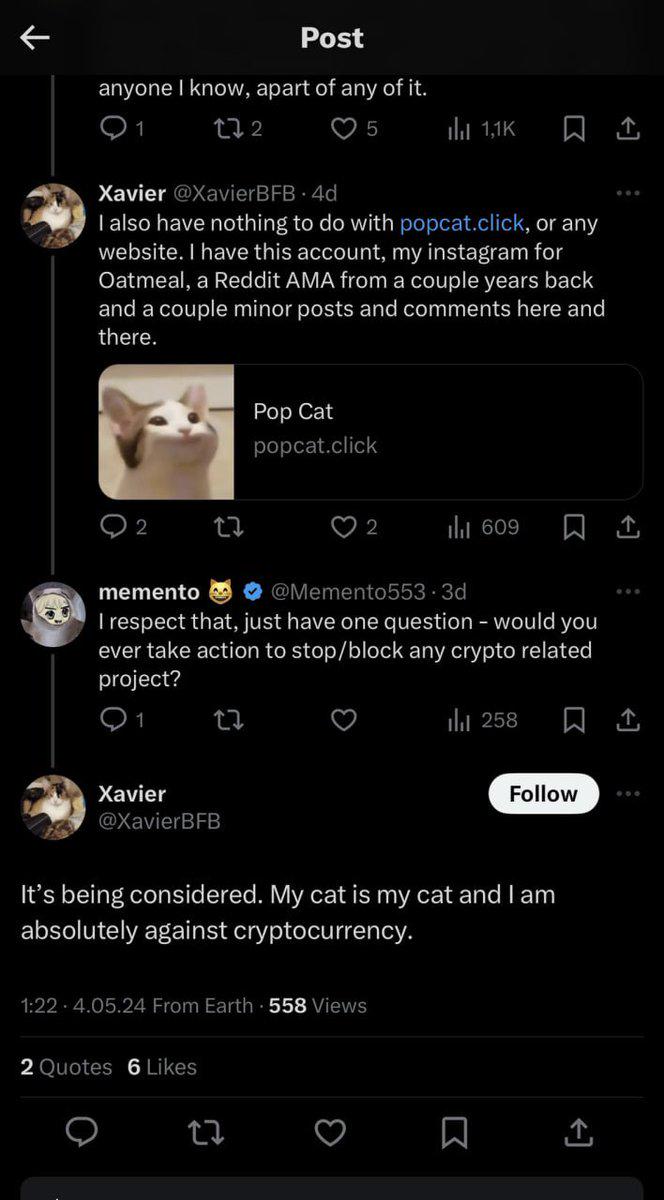View analytics for the 609-view post
The image size is (664, 1200).
point(484,527)
